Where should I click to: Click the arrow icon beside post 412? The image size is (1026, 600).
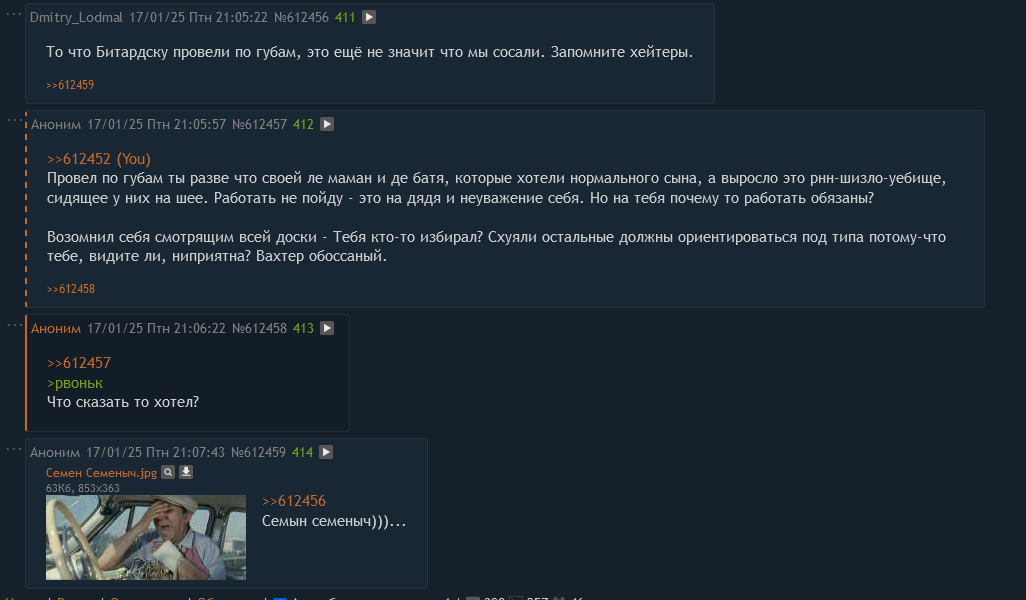[x=327, y=124]
